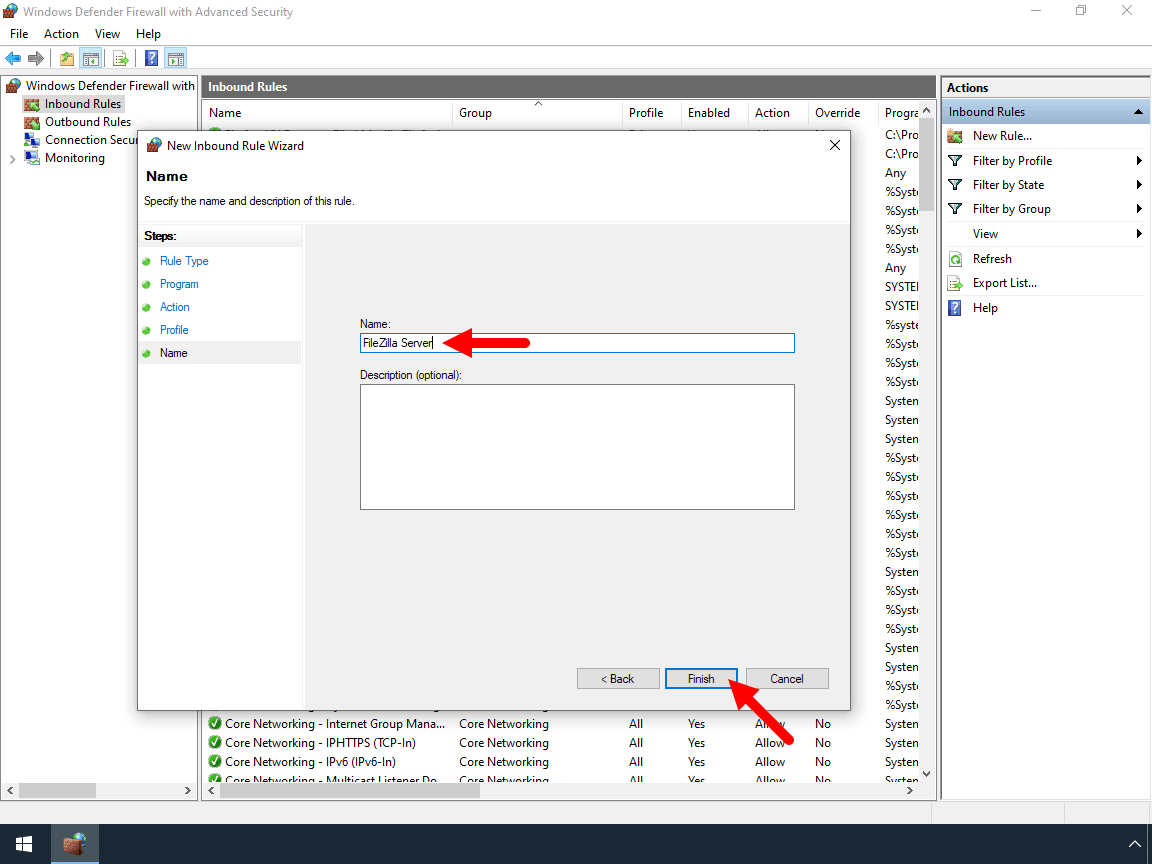1152x864 pixels.
Task: Open the View submenu arrow in Actions pane
Action: 1139,233
